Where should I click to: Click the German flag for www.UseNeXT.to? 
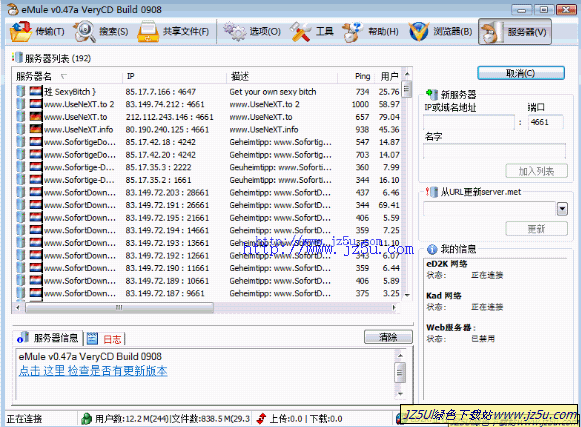pyautogui.click(x=36, y=117)
